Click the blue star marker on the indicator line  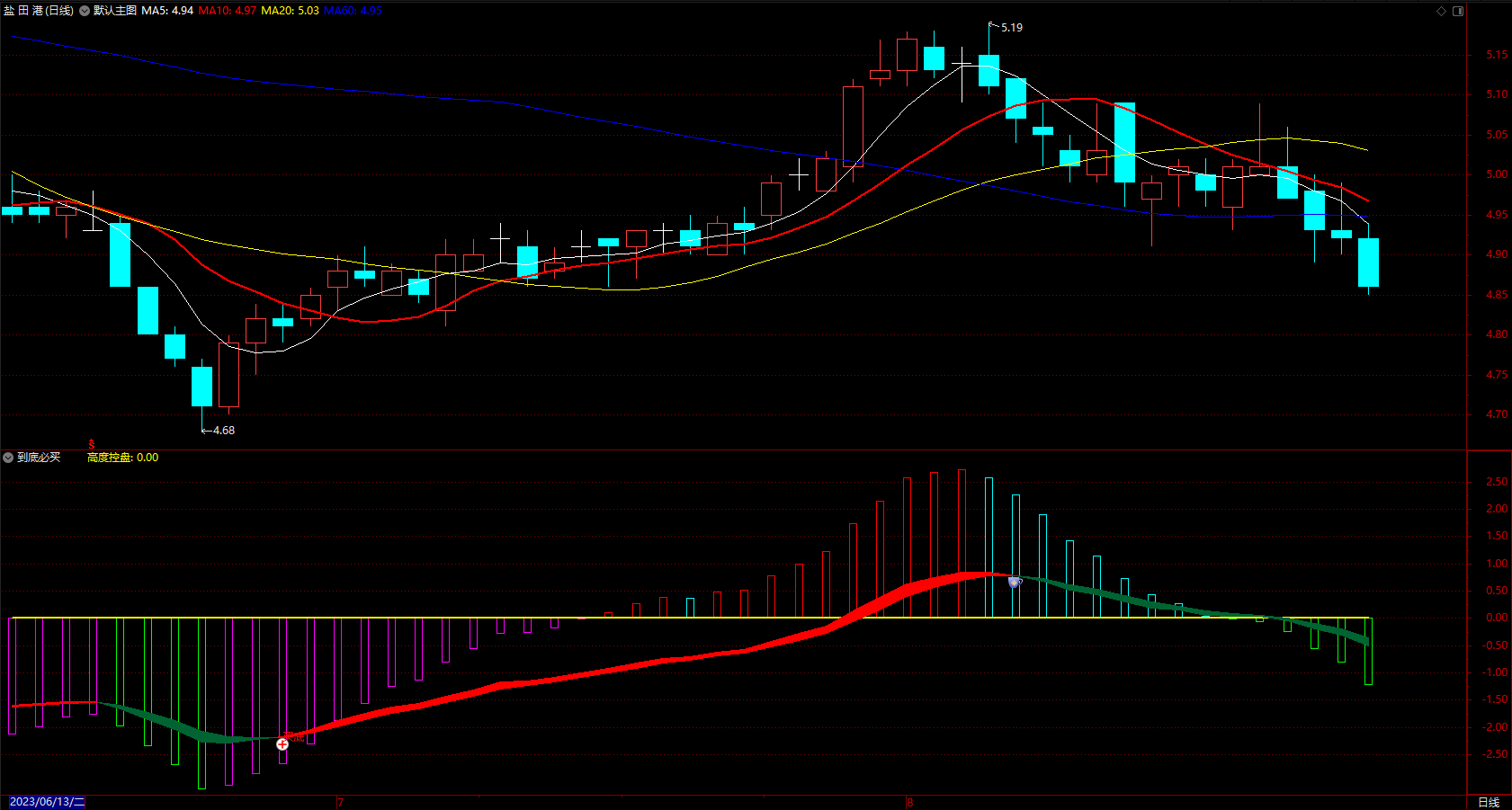click(1015, 583)
